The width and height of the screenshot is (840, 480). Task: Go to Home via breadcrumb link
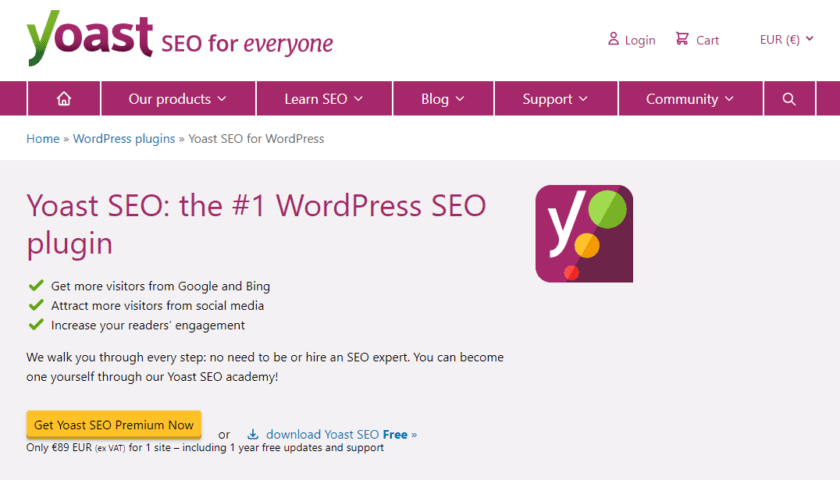click(43, 139)
